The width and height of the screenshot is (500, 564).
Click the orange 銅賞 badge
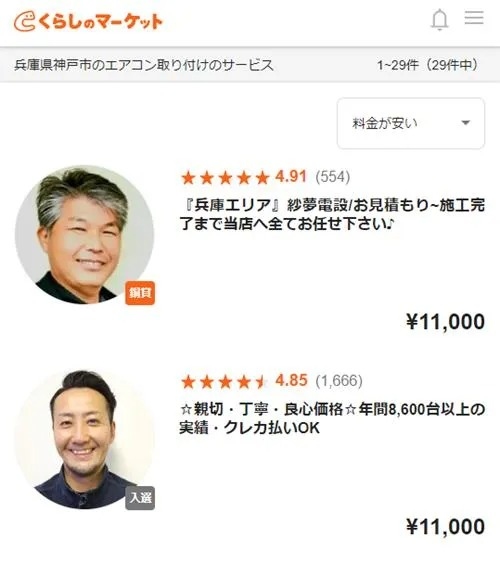pyautogui.click(x=140, y=293)
